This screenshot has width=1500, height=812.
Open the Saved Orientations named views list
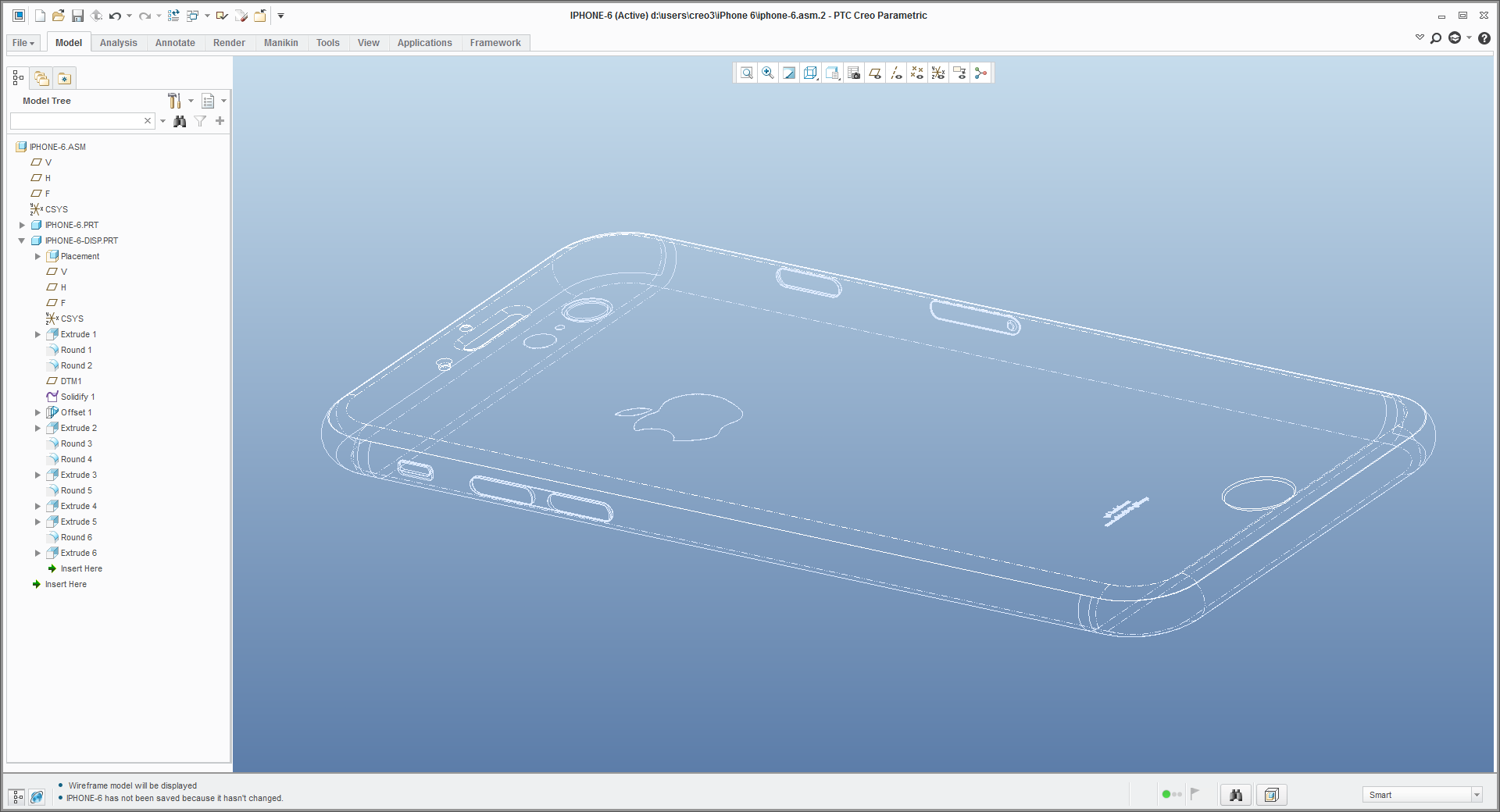tap(810, 73)
